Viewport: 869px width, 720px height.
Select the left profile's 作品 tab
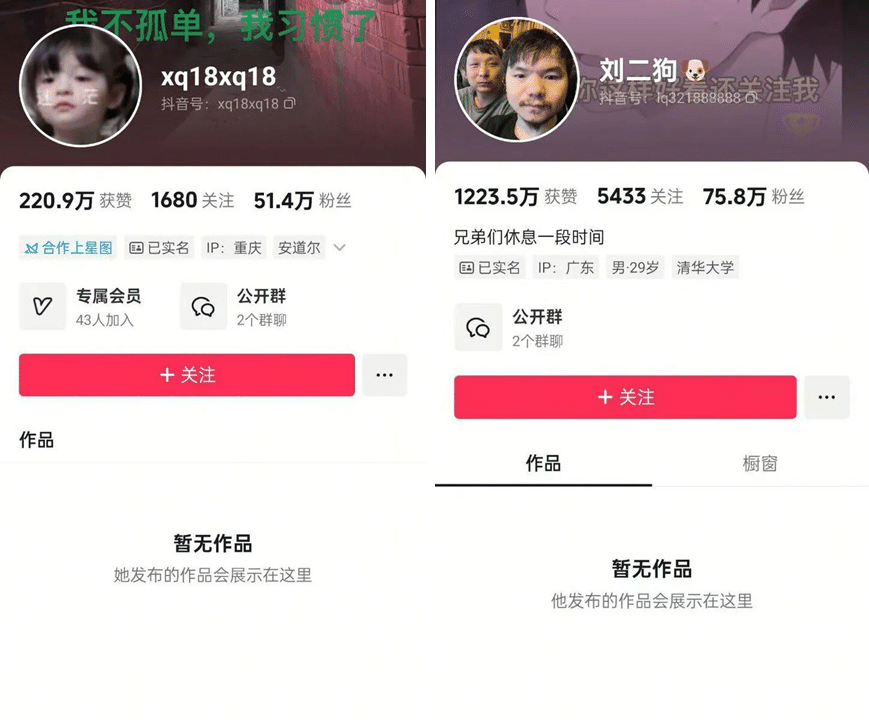37,440
